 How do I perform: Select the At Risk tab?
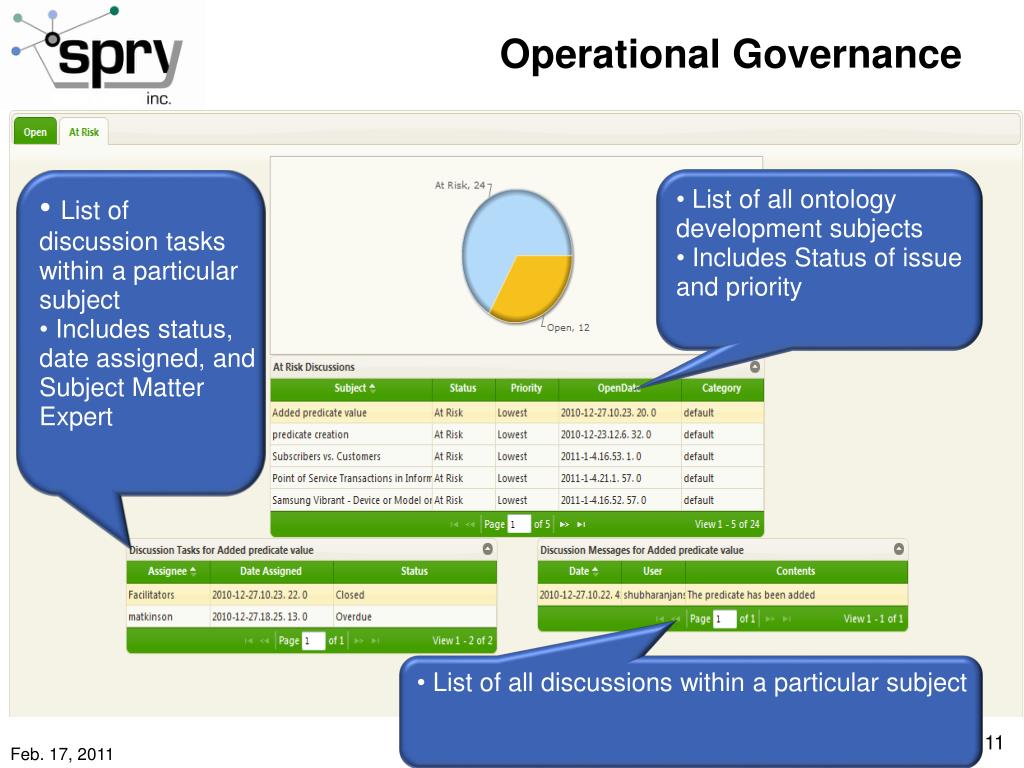coord(84,132)
